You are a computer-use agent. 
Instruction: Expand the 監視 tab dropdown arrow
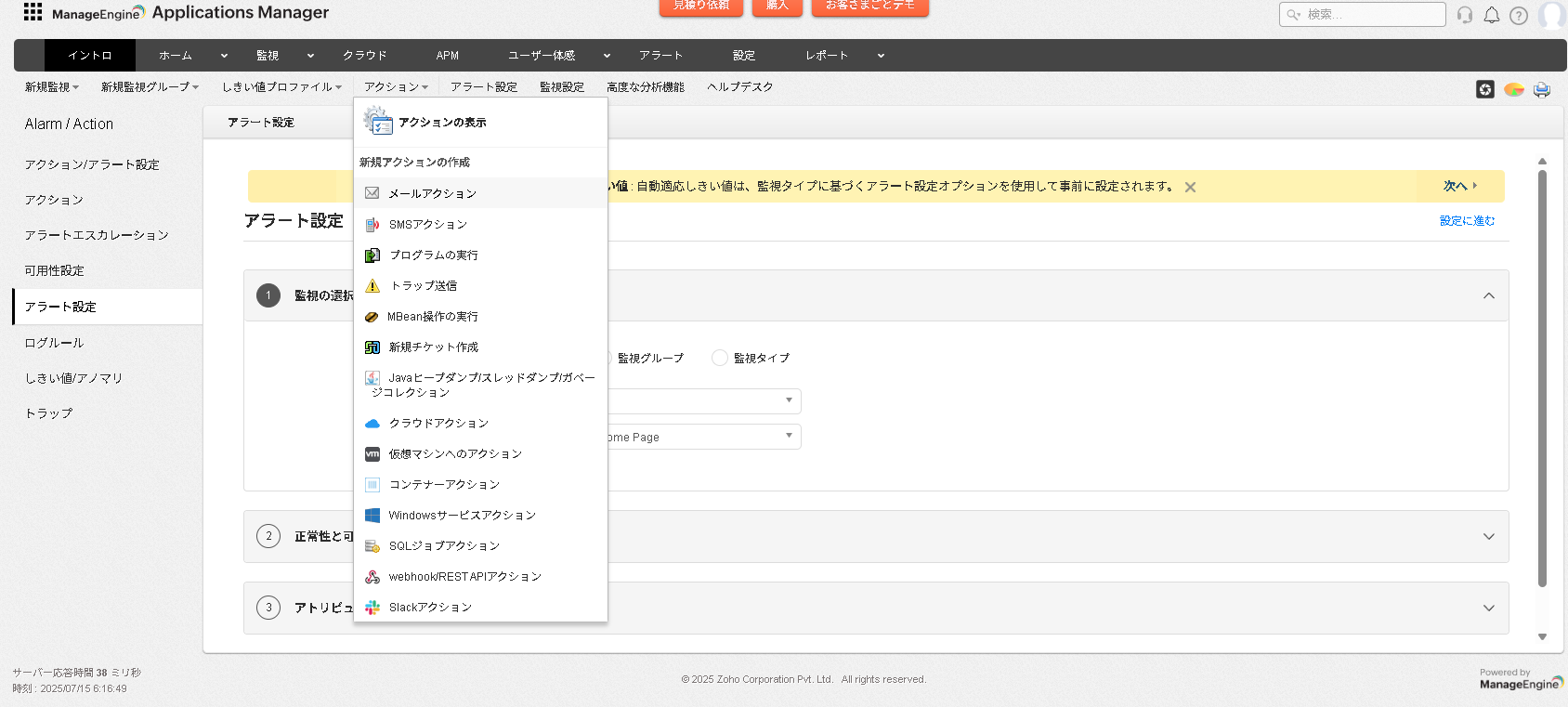coord(310,56)
